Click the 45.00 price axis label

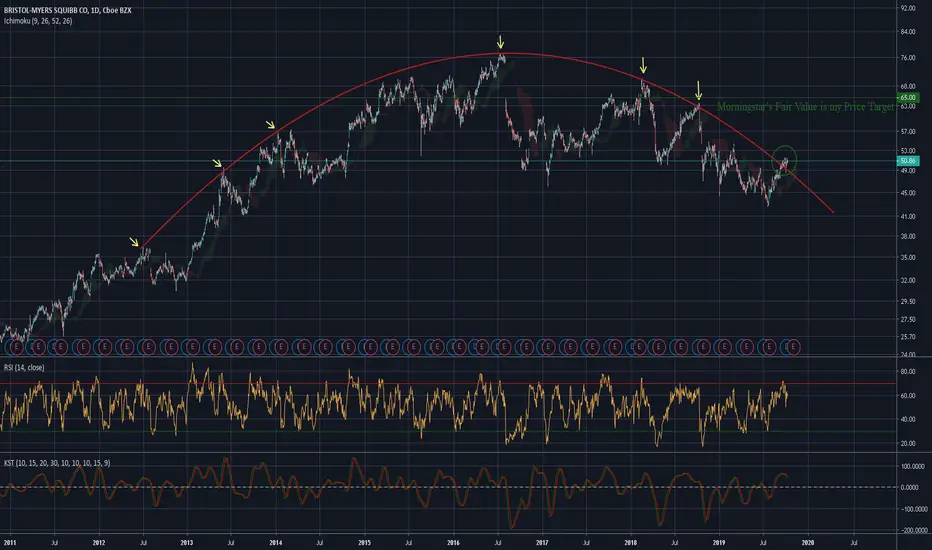[x=908, y=193]
